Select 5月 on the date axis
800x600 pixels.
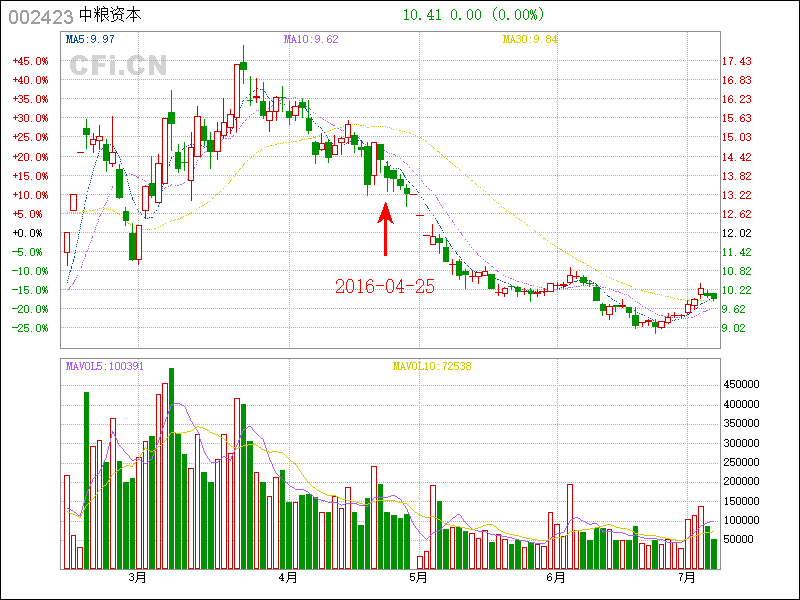pyautogui.click(x=418, y=577)
